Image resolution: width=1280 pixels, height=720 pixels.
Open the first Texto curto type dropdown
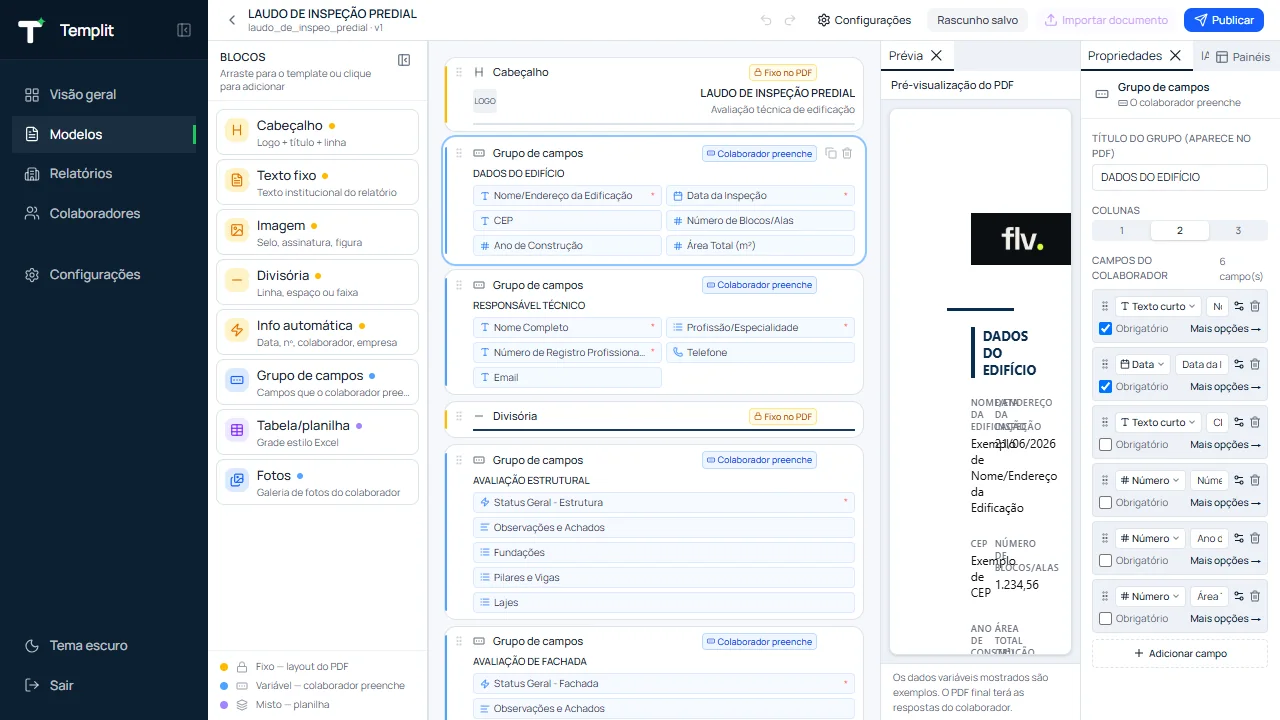1158,307
